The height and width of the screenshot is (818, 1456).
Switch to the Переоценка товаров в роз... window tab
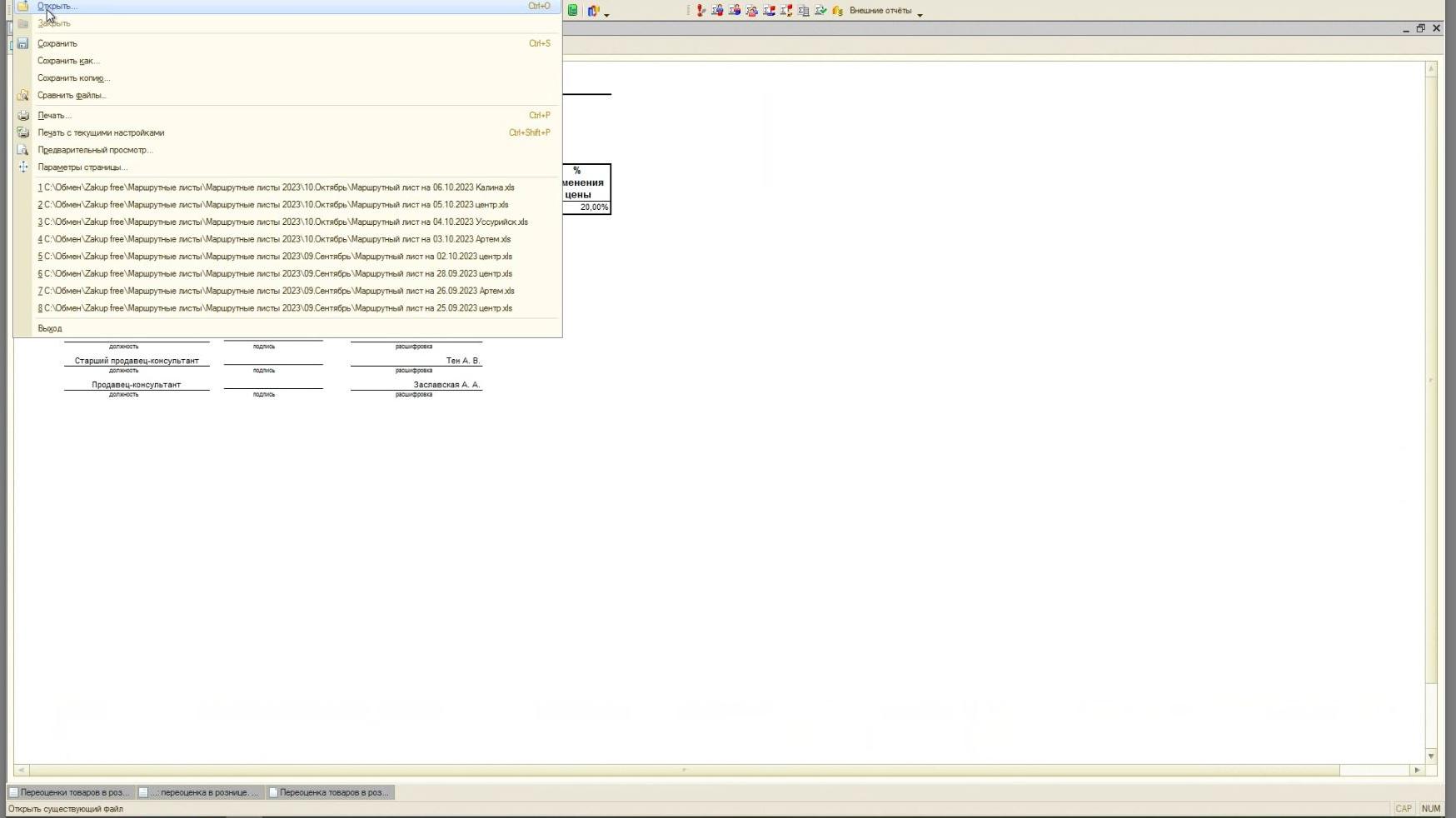(330, 792)
